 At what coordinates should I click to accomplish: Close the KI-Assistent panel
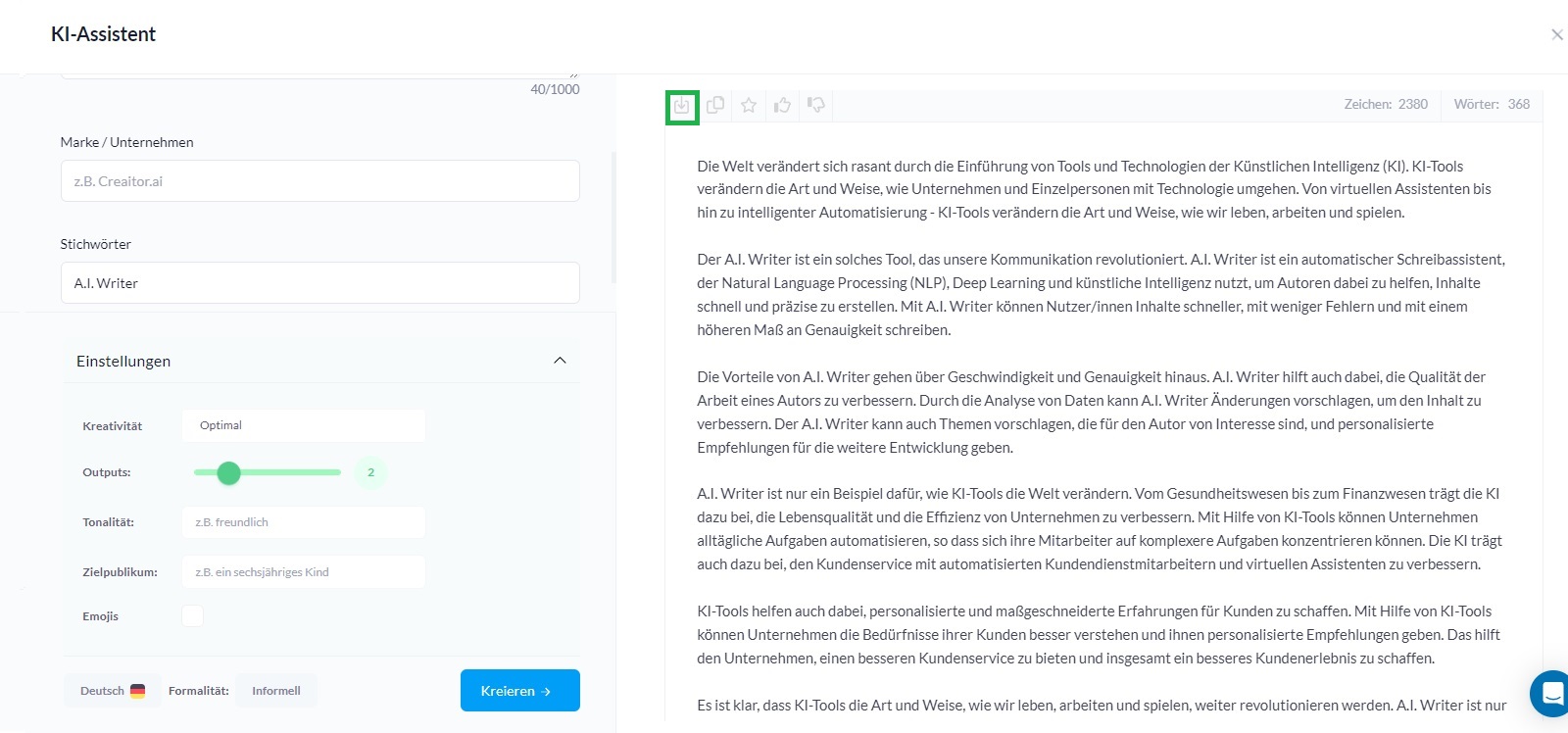(x=1556, y=35)
